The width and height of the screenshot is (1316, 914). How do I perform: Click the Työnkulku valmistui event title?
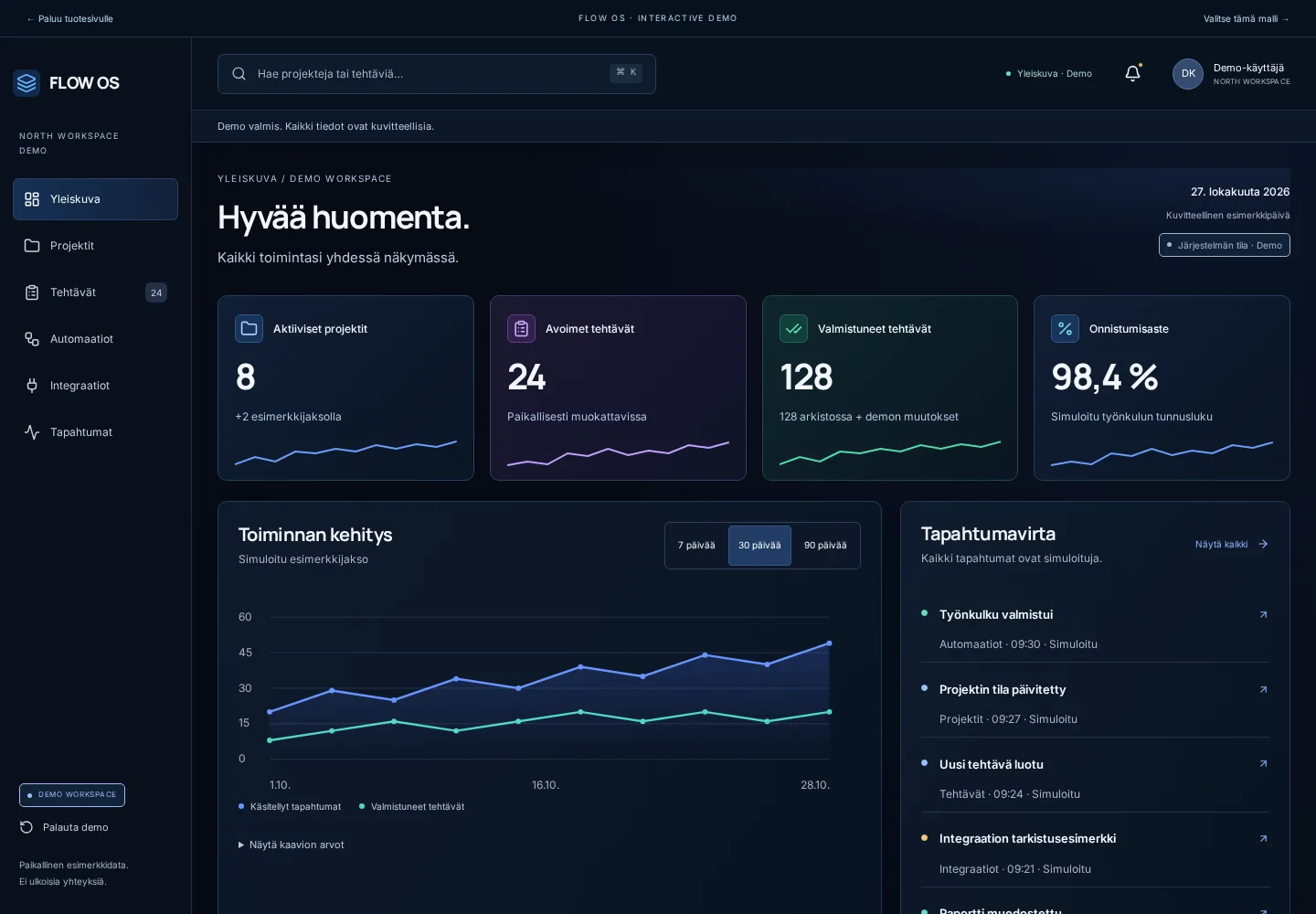pos(996,615)
